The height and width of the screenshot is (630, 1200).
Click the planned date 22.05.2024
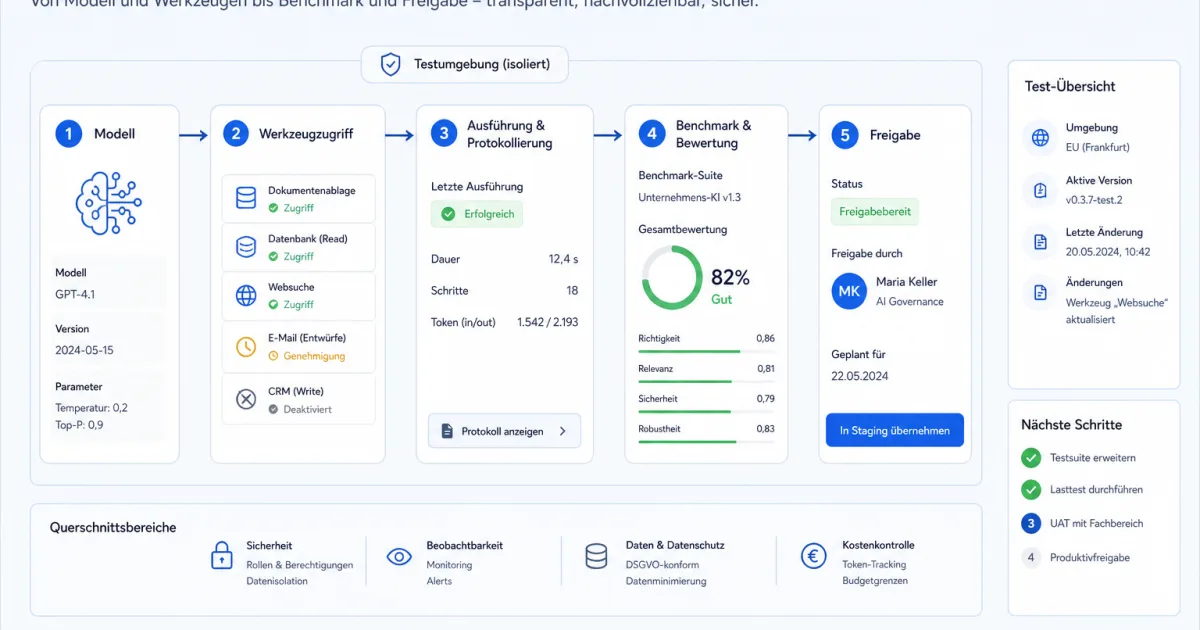click(860, 376)
